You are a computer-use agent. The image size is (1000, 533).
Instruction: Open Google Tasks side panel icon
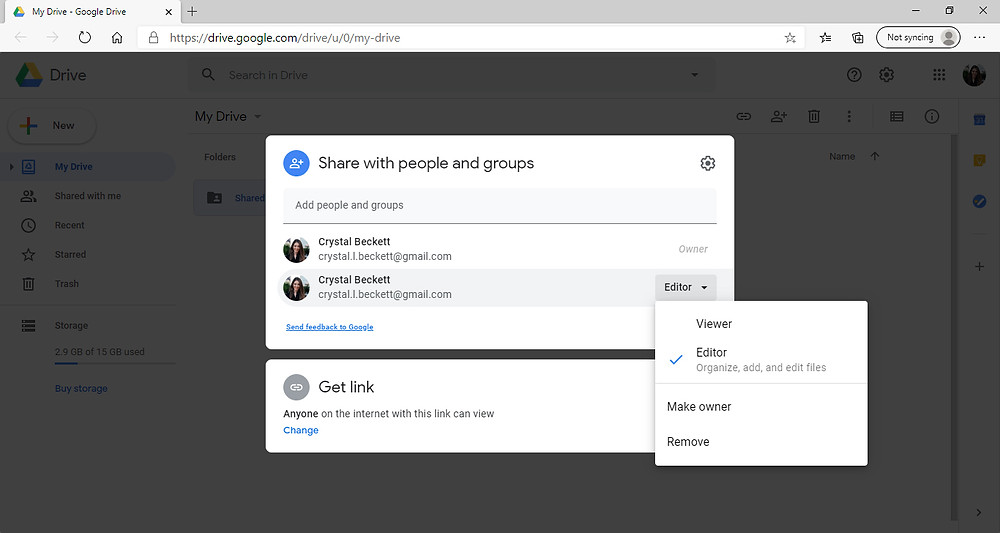[x=980, y=201]
